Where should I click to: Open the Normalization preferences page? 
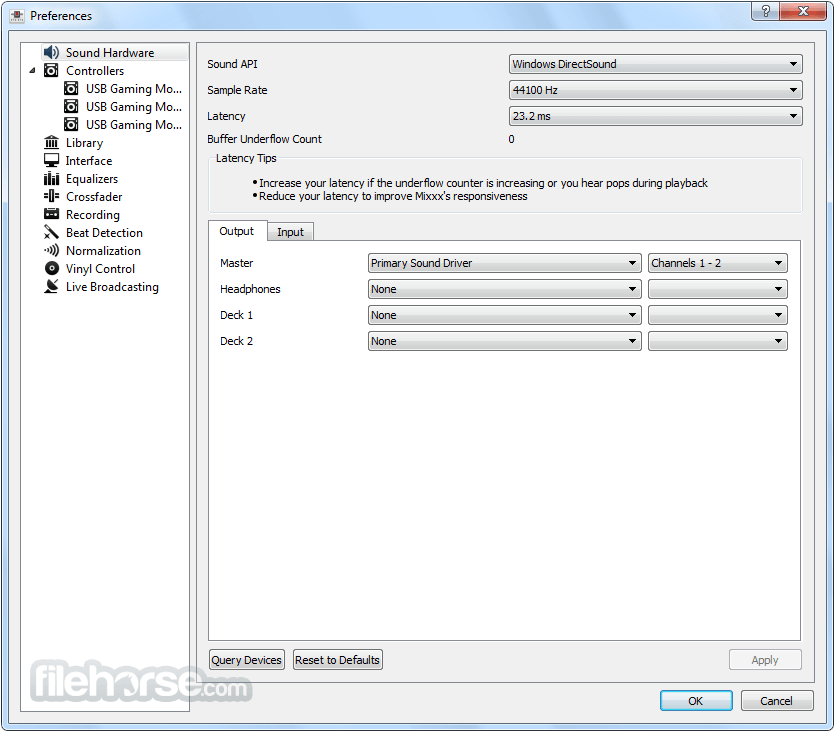(103, 251)
